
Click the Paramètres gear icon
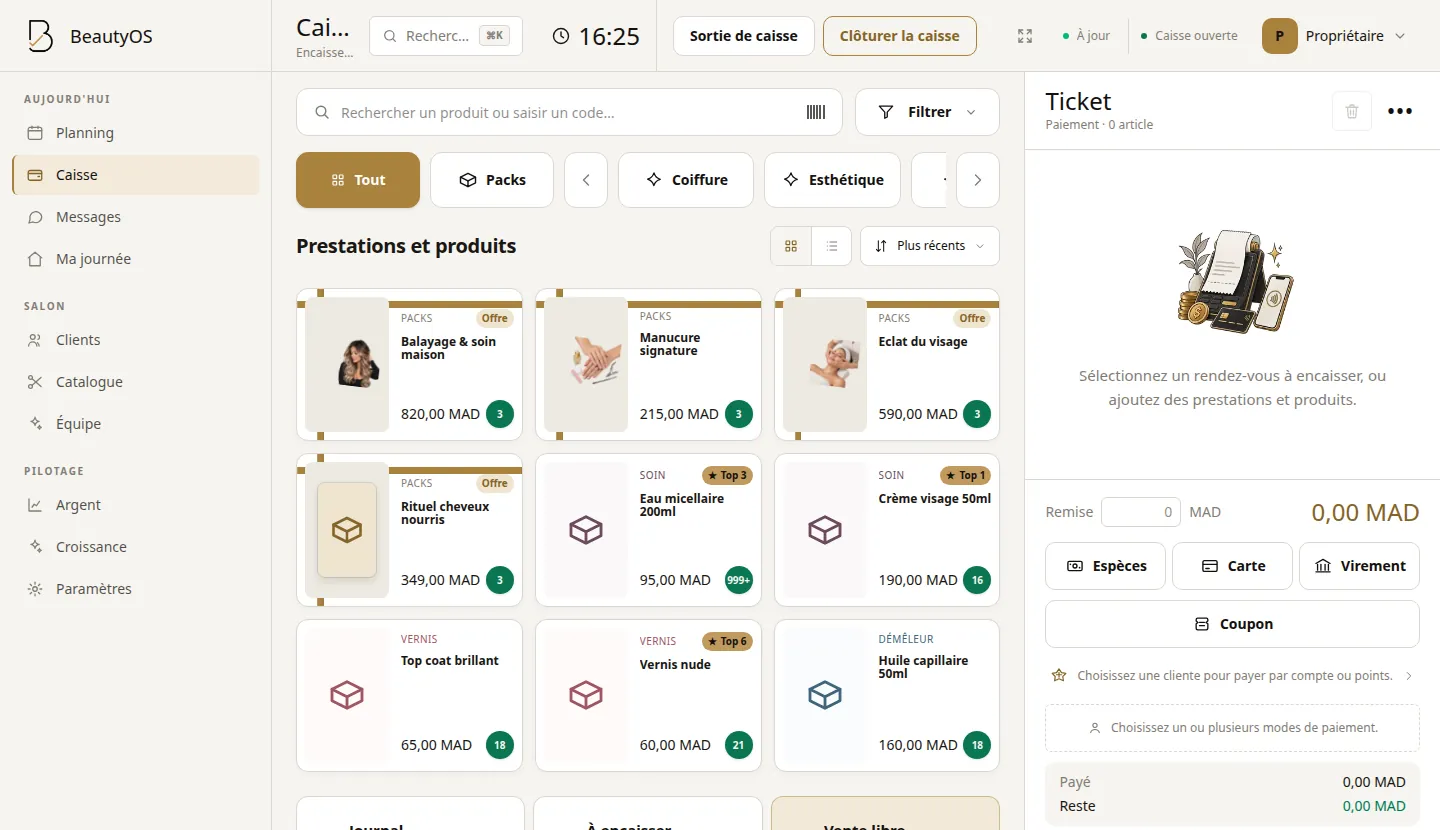click(35, 589)
